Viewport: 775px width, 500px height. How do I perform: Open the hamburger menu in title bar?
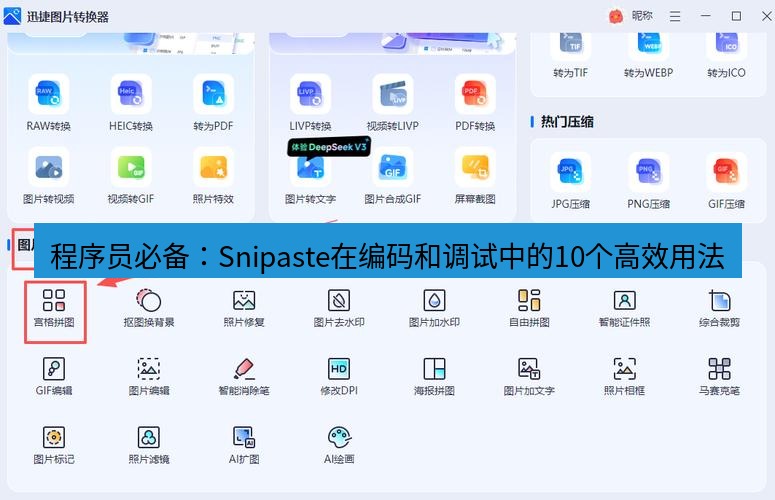[675, 16]
